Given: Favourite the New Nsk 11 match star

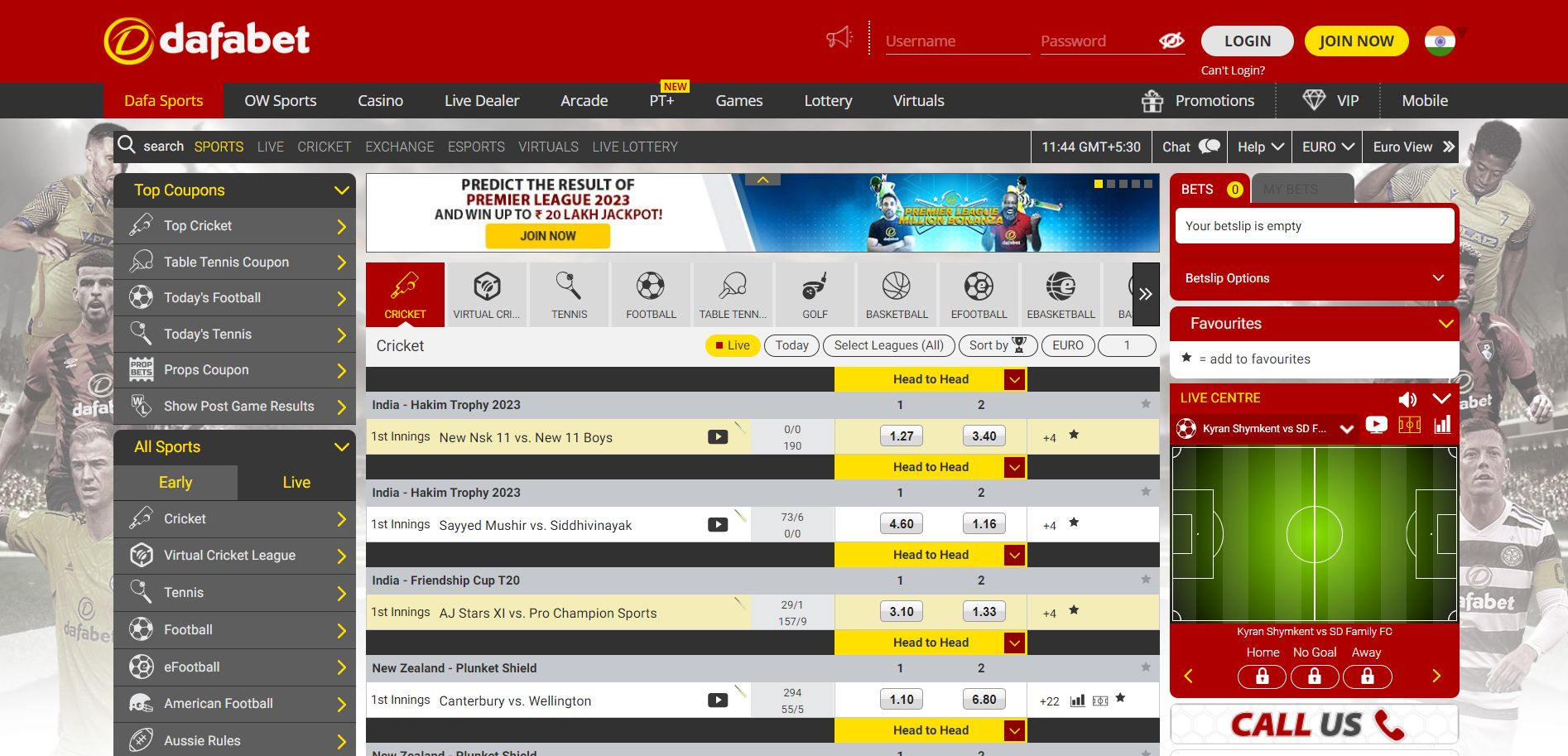Looking at the screenshot, I should pyautogui.click(x=1074, y=434).
